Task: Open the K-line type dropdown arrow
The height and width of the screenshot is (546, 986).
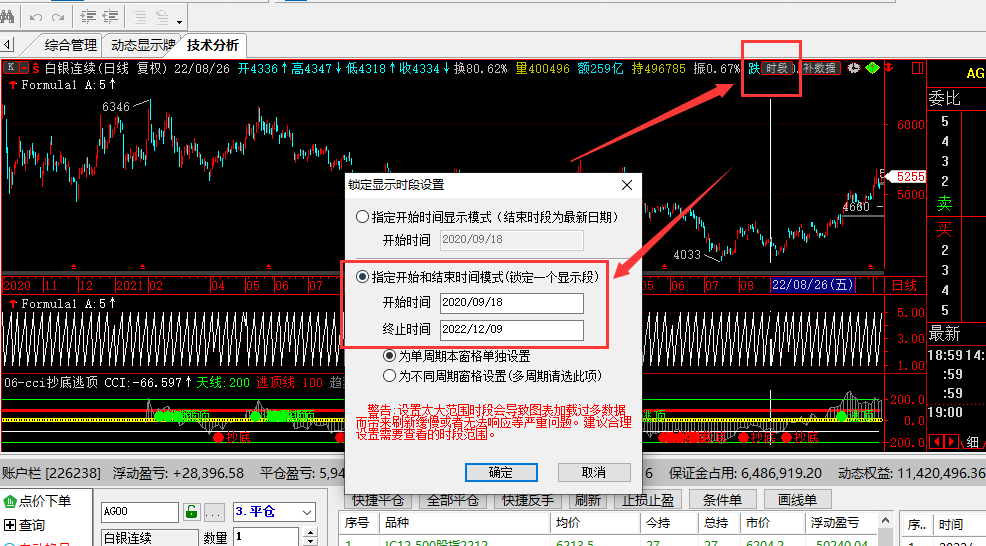Action: pyautogui.click(x=24, y=67)
